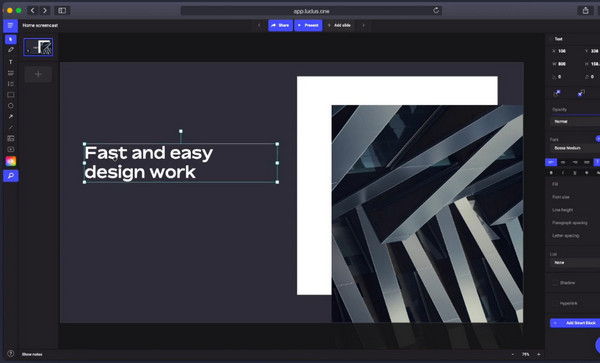Reload the page in address bar
The width and height of the screenshot is (600, 363).
436,11
